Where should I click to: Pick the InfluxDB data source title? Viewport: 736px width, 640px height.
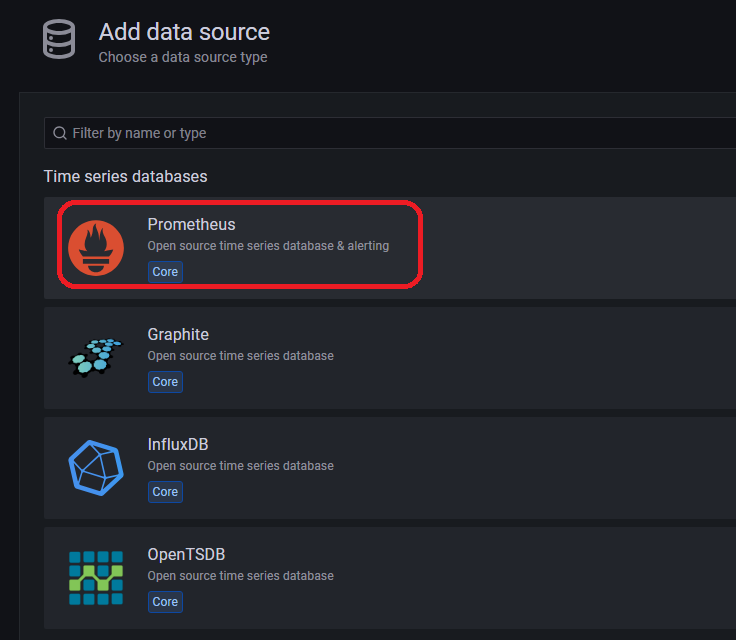(178, 444)
